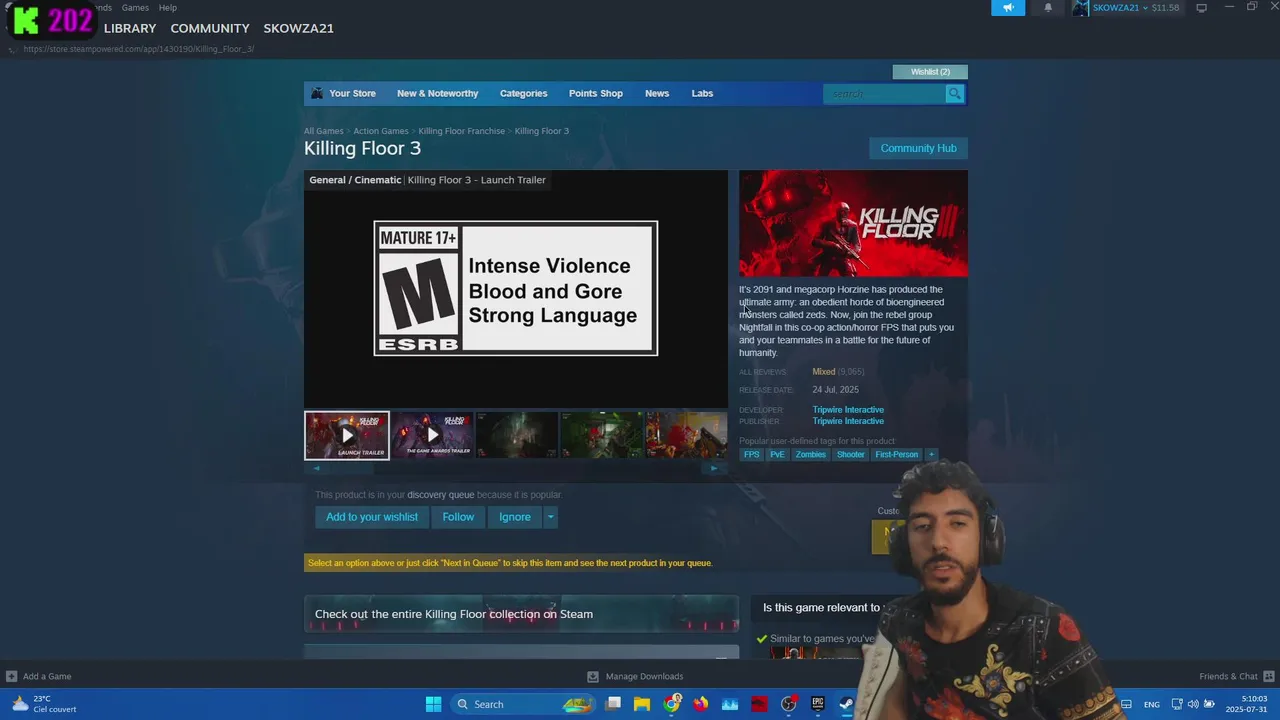1280x720 pixels.
Task: Click the All Games breadcrumb
Action: pyautogui.click(x=324, y=131)
